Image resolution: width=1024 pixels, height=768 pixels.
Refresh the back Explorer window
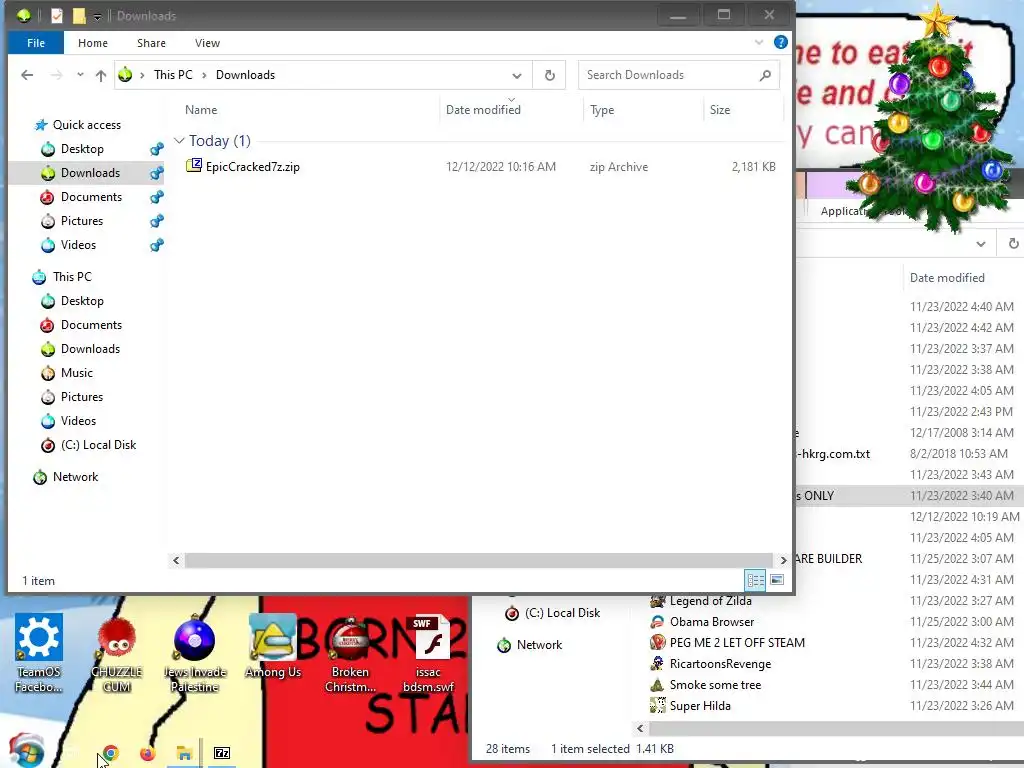pyautogui.click(x=1013, y=244)
